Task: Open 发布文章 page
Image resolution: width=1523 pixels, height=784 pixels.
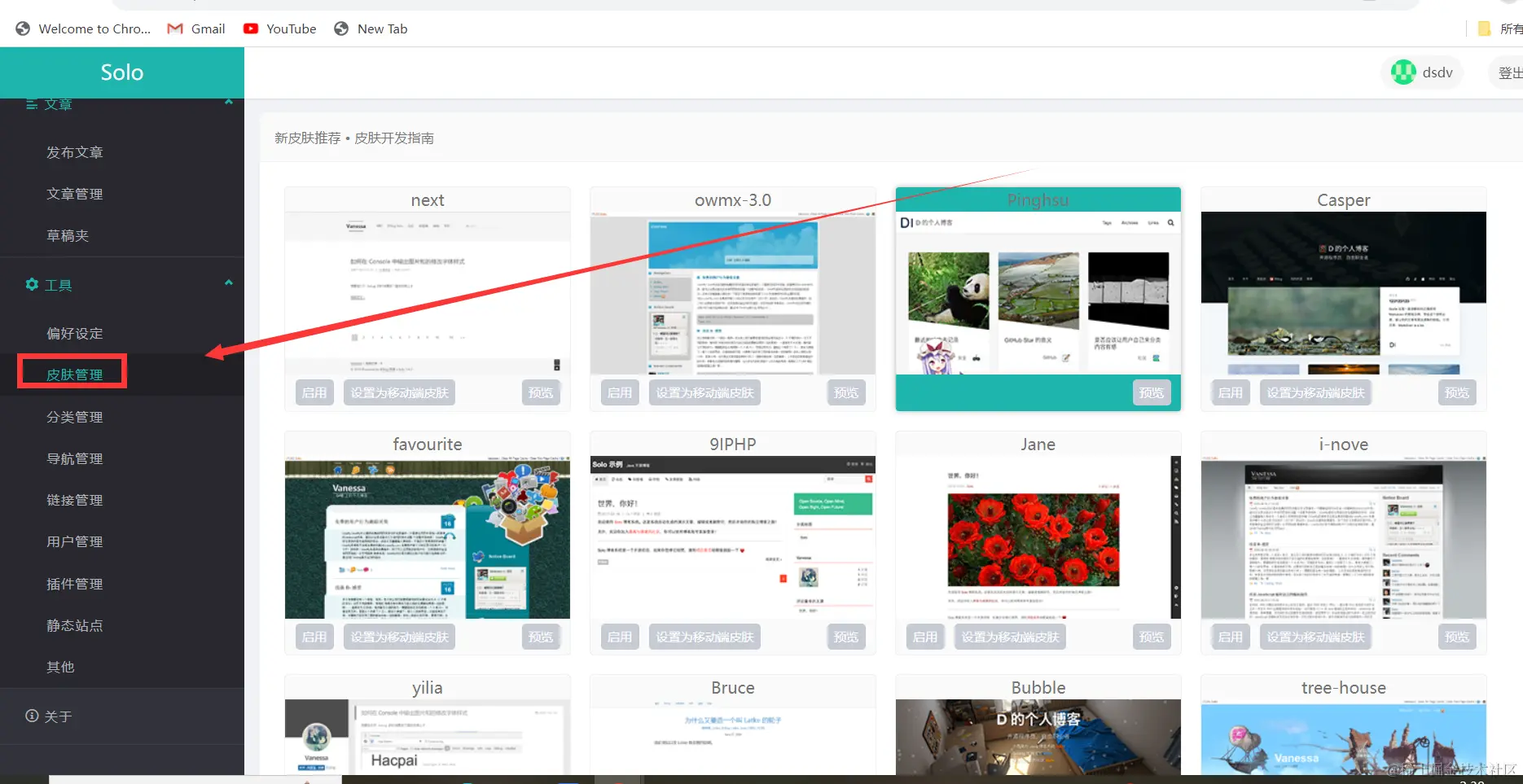Action: click(75, 152)
